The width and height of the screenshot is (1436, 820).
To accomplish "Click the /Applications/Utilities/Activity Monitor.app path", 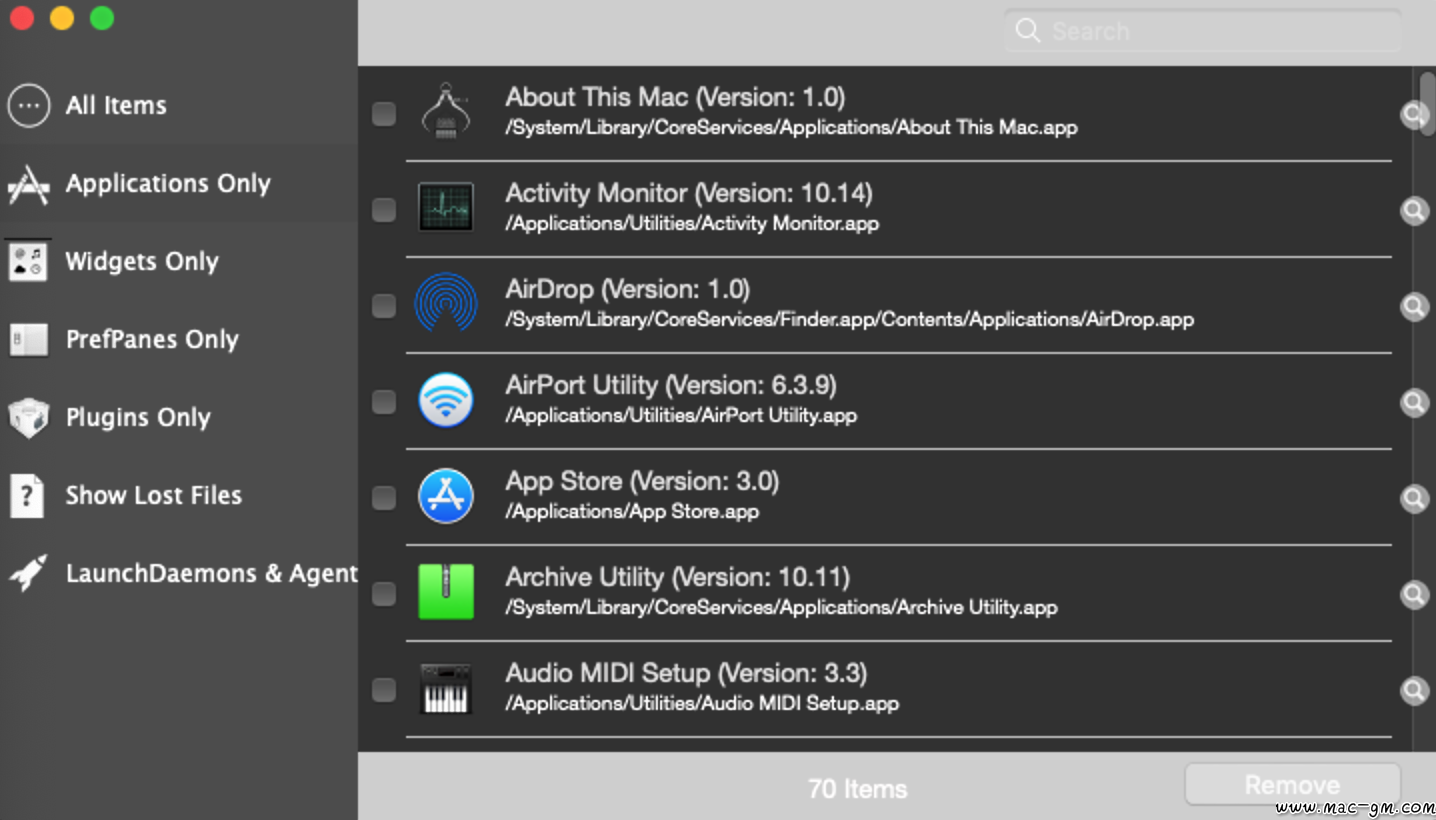I will pos(692,223).
